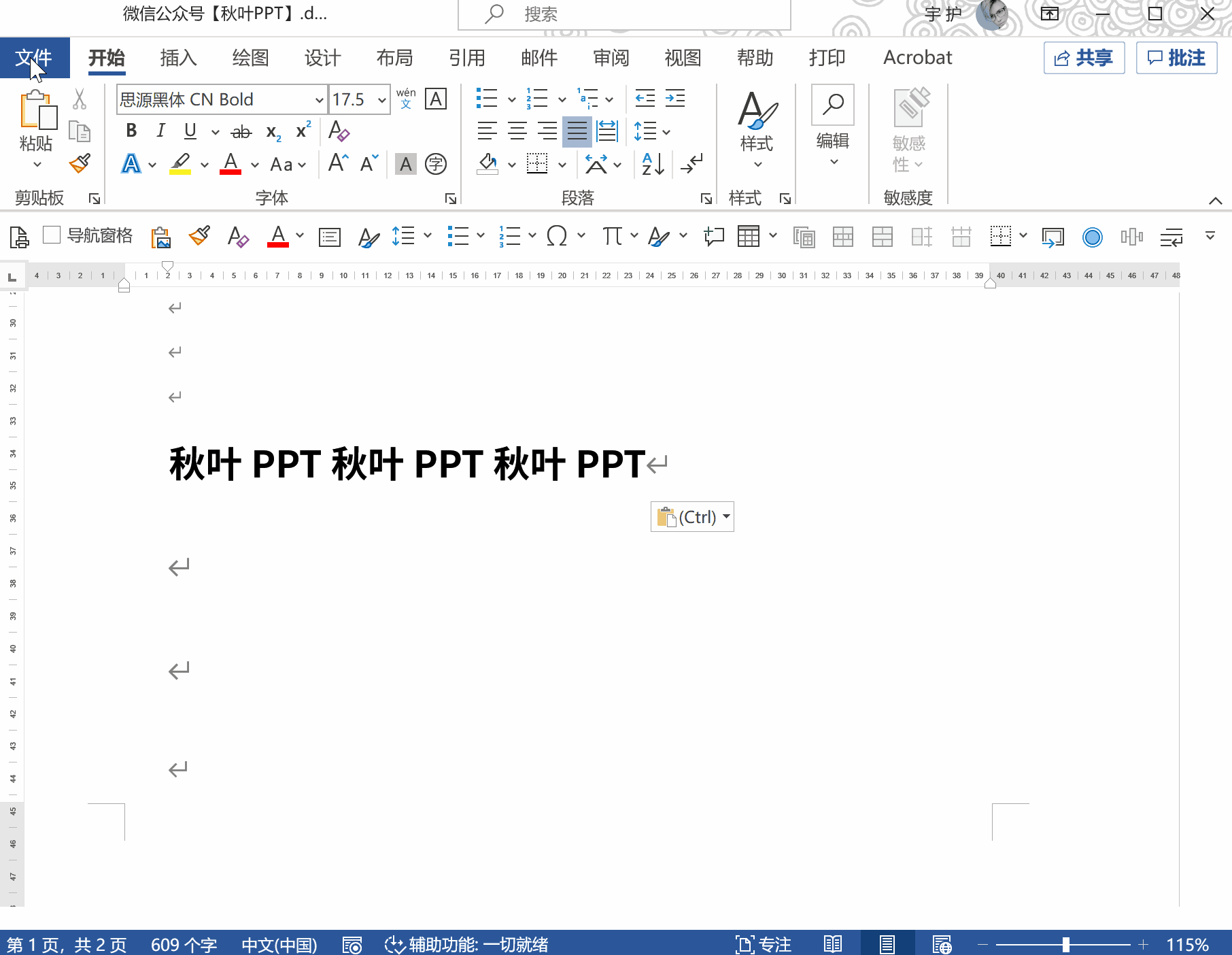
Task: Click the macro recording icon in status bar
Action: pyautogui.click(x=352, y=945)
